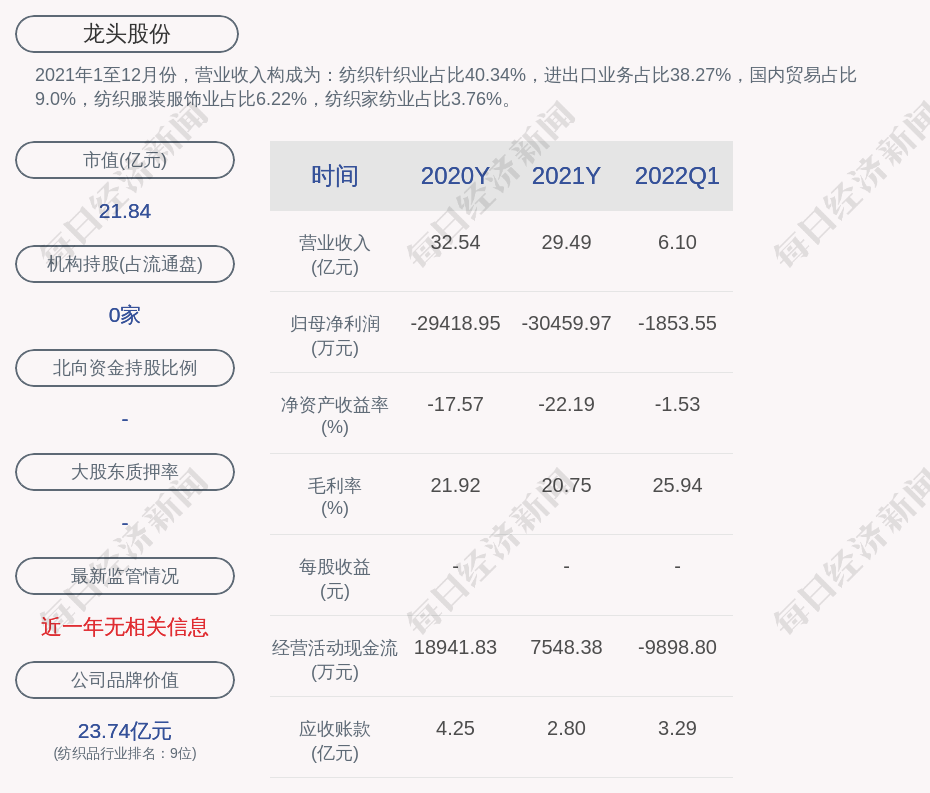Select the 2020Y column header
This screenshot has width=930, height=793.
455,176
